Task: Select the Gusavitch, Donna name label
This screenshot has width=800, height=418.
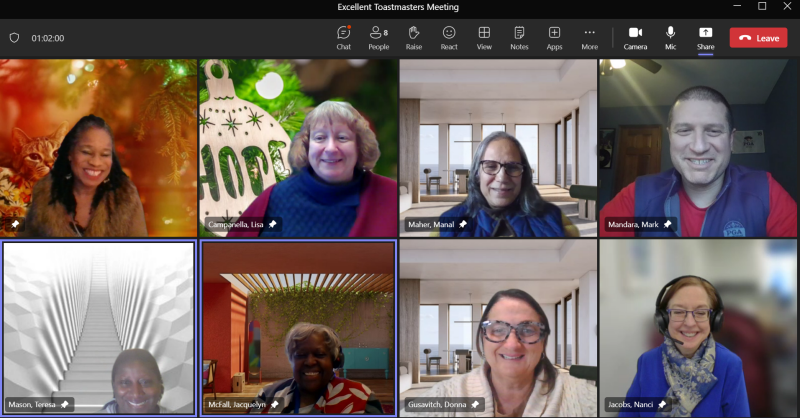Action: (437, 405)
